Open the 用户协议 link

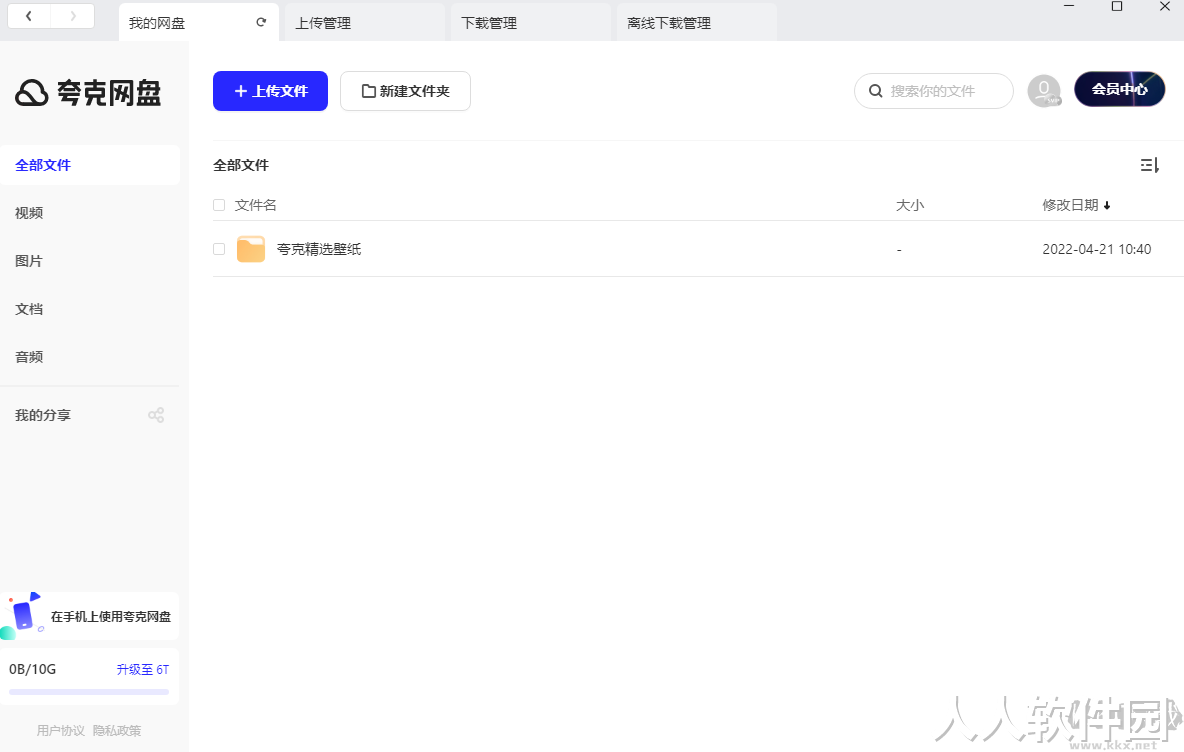coord(60,730)
